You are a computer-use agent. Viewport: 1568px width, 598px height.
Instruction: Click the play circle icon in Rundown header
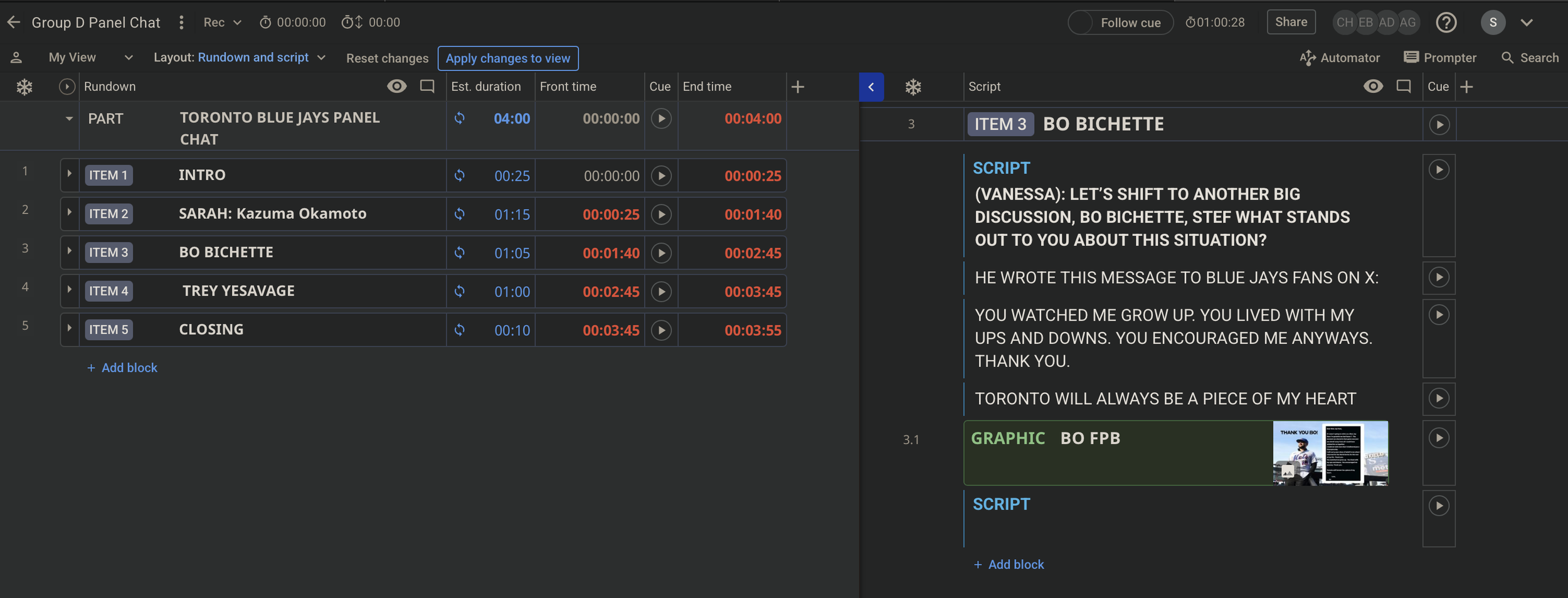pos(66,87)
